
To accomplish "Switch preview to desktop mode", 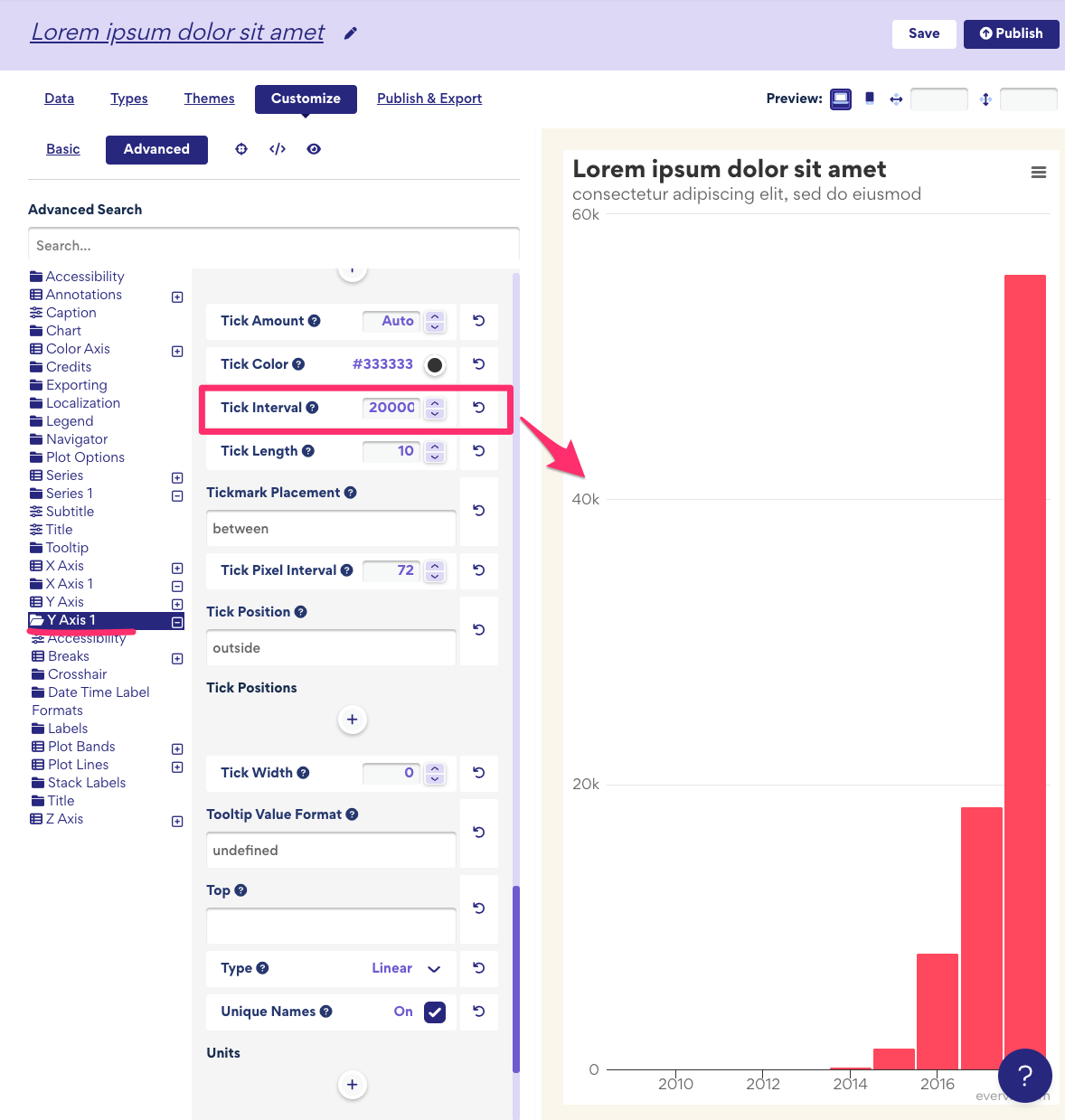I will pyautogui.click(x=840, y=99).
